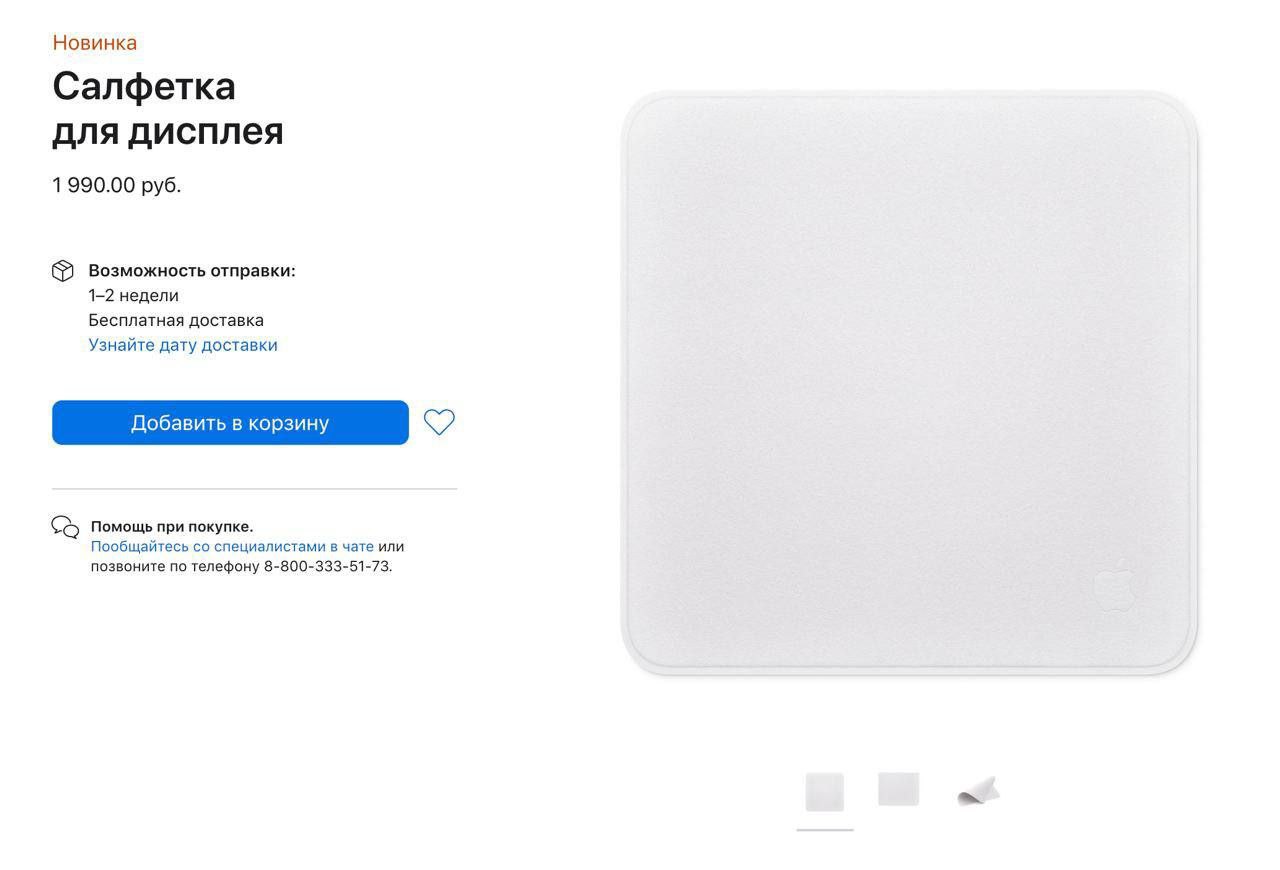Click the 1–2 недели shipping estimate

tap(133, 295)
